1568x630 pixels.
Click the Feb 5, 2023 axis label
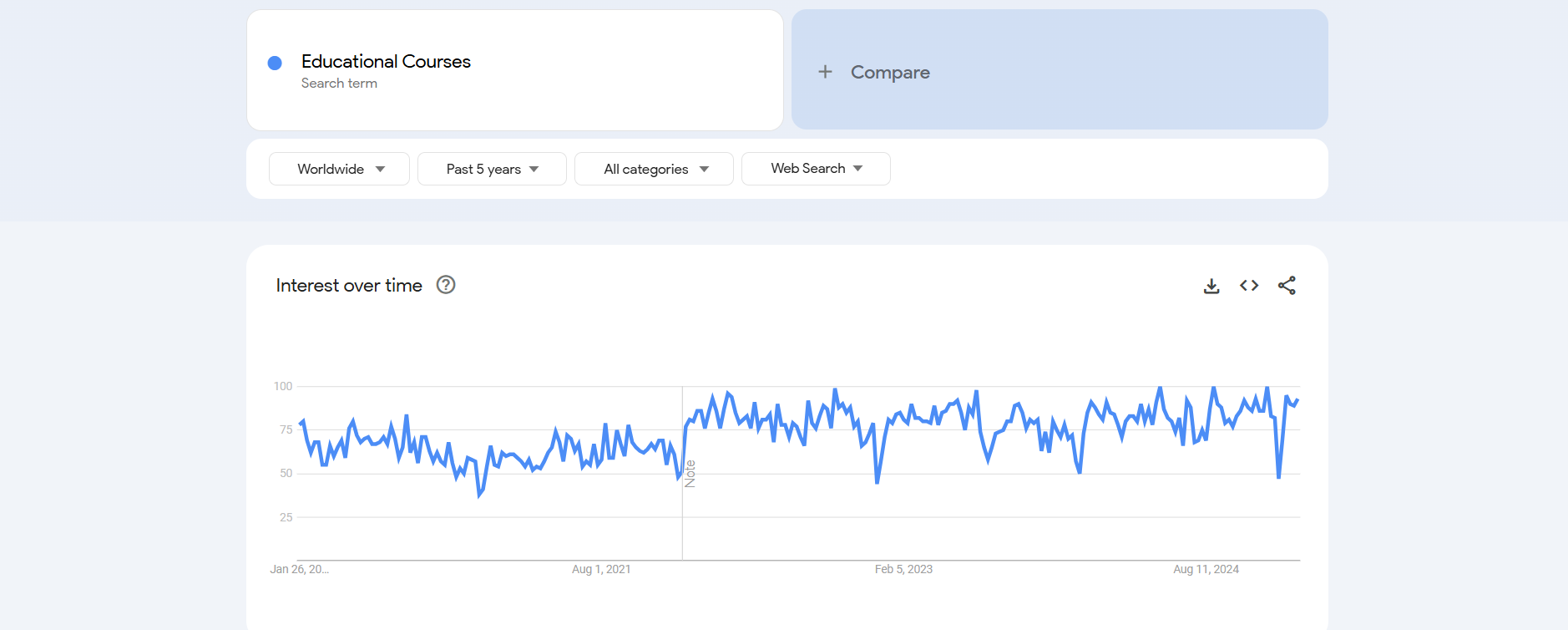point(903,569)
